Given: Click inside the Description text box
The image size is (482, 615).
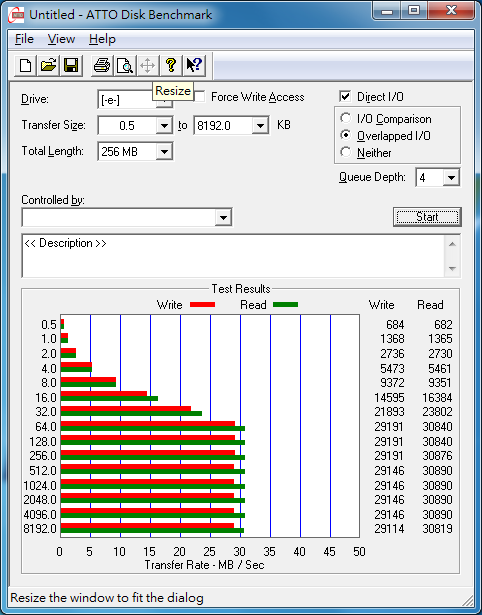Looking at the screenshot, I should pyautogui.click(x=234, y=256).
